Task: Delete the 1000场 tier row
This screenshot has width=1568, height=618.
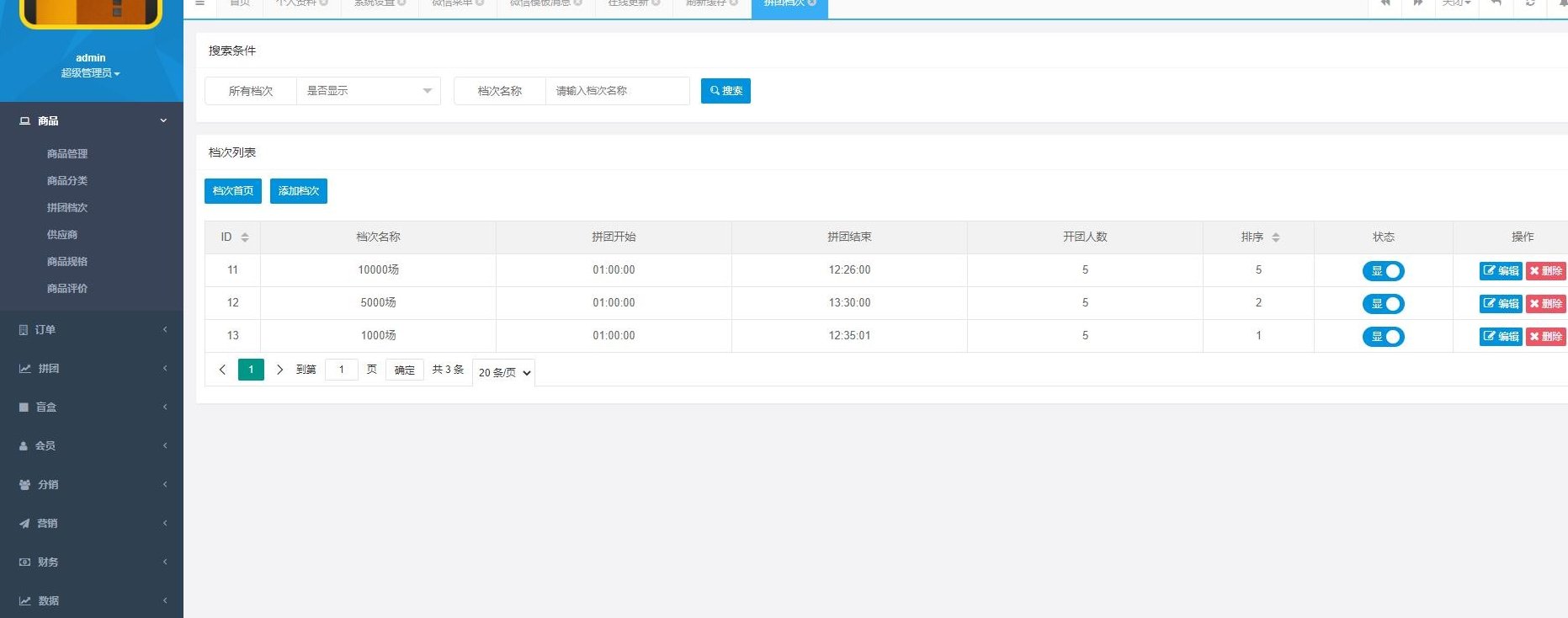Action: [1546, 337]
